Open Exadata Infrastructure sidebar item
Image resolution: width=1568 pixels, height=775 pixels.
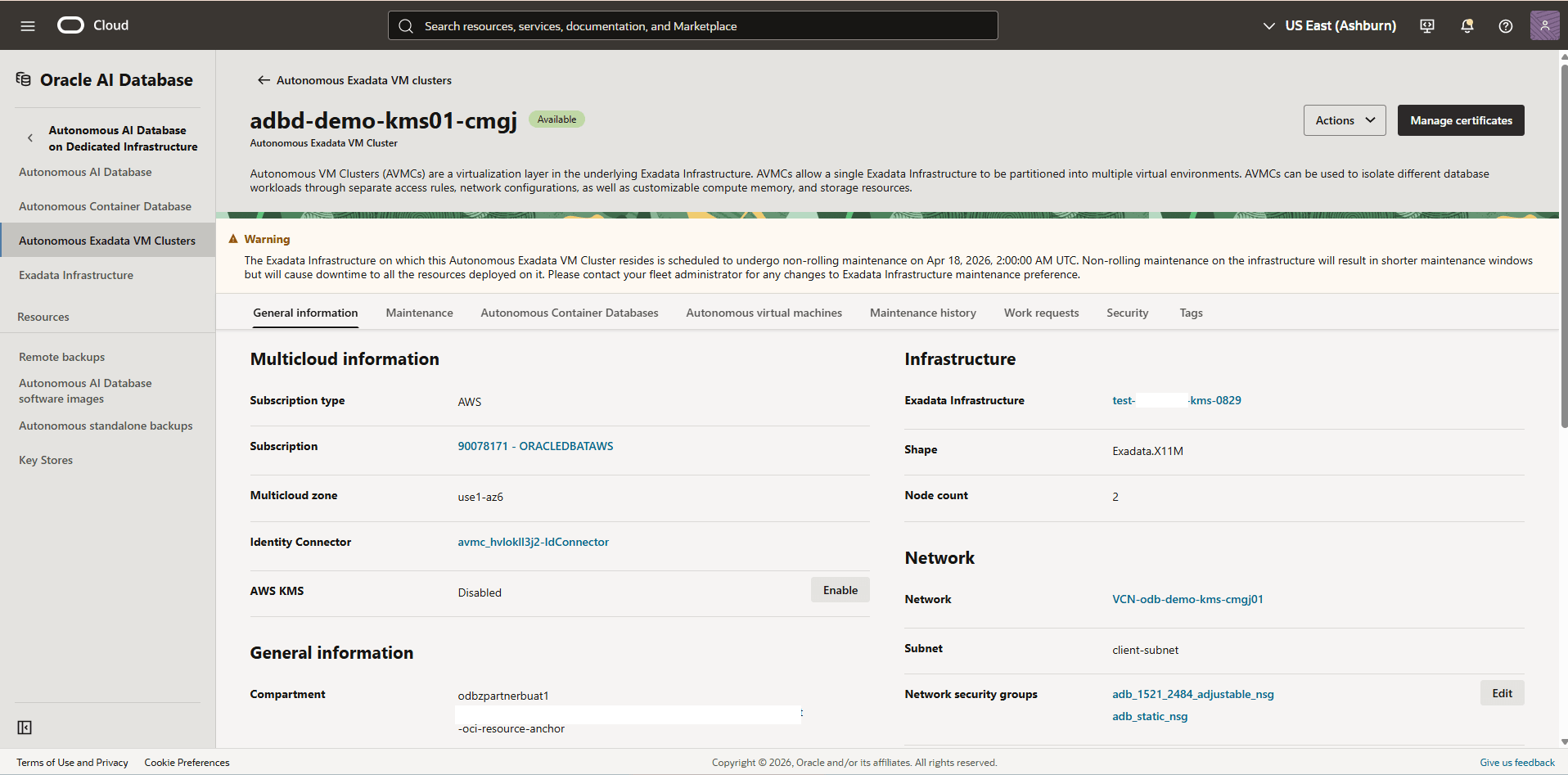click(76, 275)
